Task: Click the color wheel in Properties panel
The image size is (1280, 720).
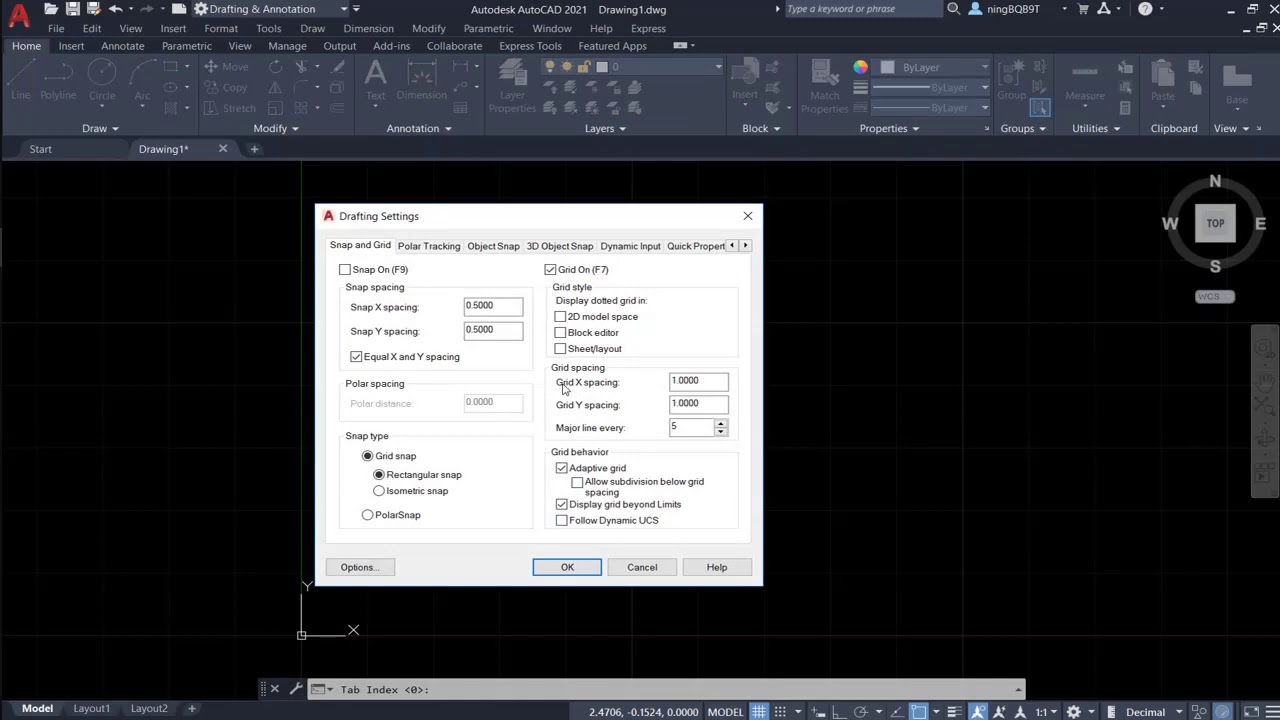Action: tap(860, 67)
